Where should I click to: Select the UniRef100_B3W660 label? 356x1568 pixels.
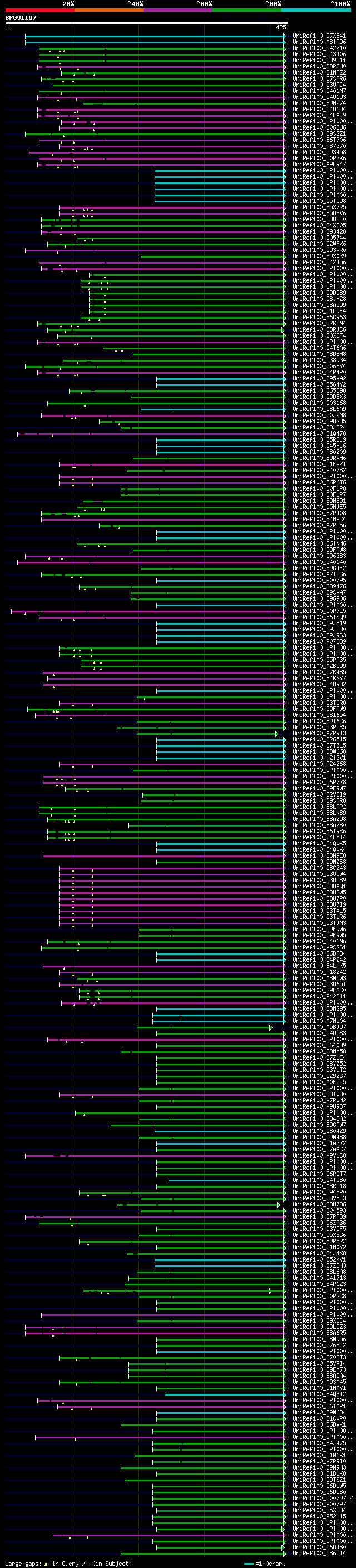click(319, 752)
